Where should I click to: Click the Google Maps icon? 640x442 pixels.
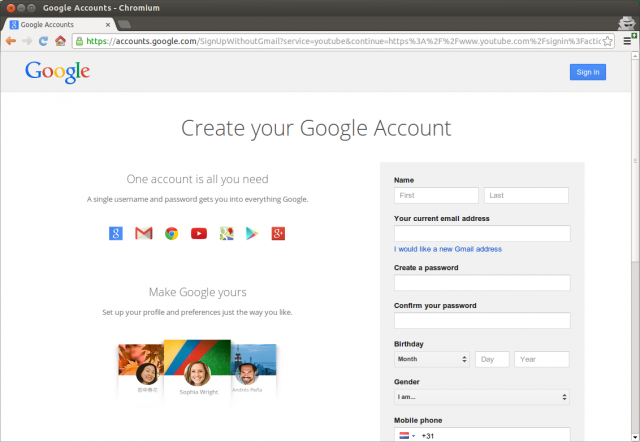tap(227, 233)
